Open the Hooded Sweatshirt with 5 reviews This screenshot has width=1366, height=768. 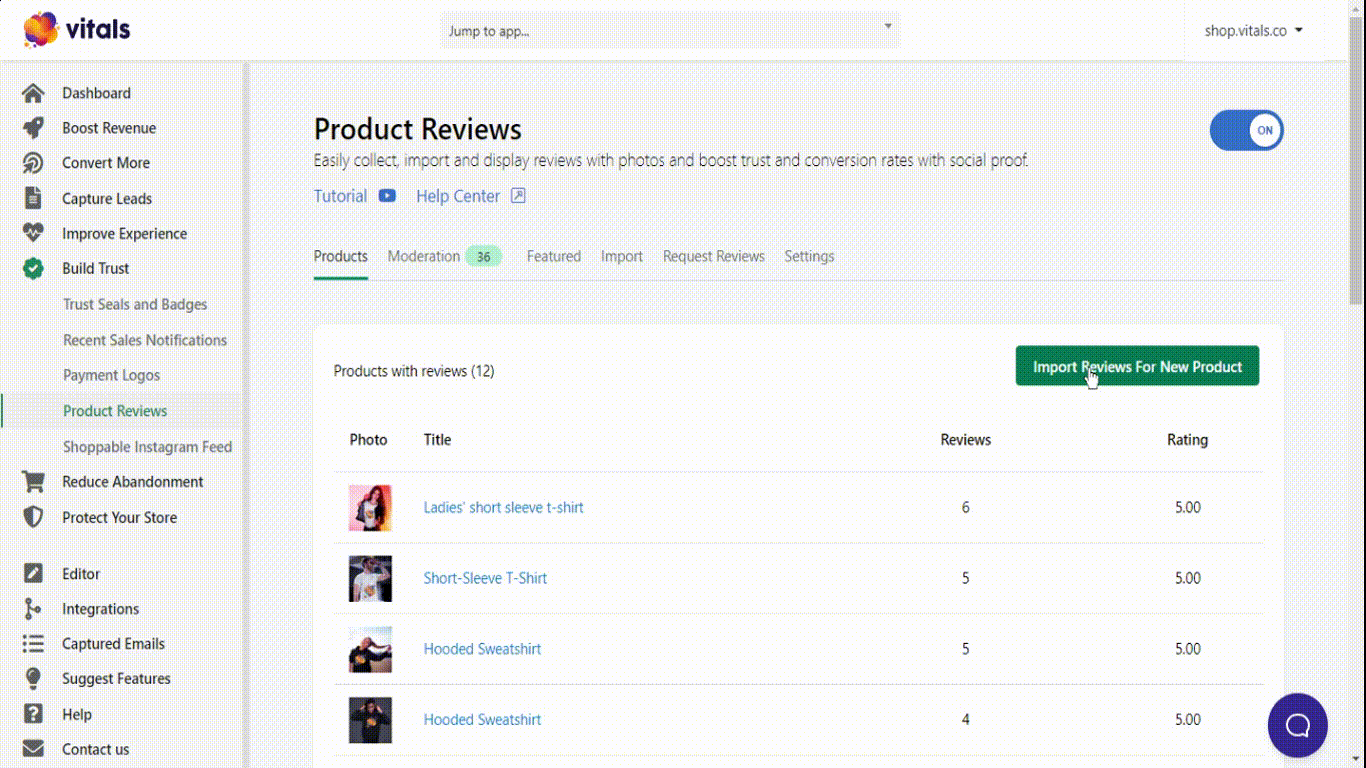482,649
